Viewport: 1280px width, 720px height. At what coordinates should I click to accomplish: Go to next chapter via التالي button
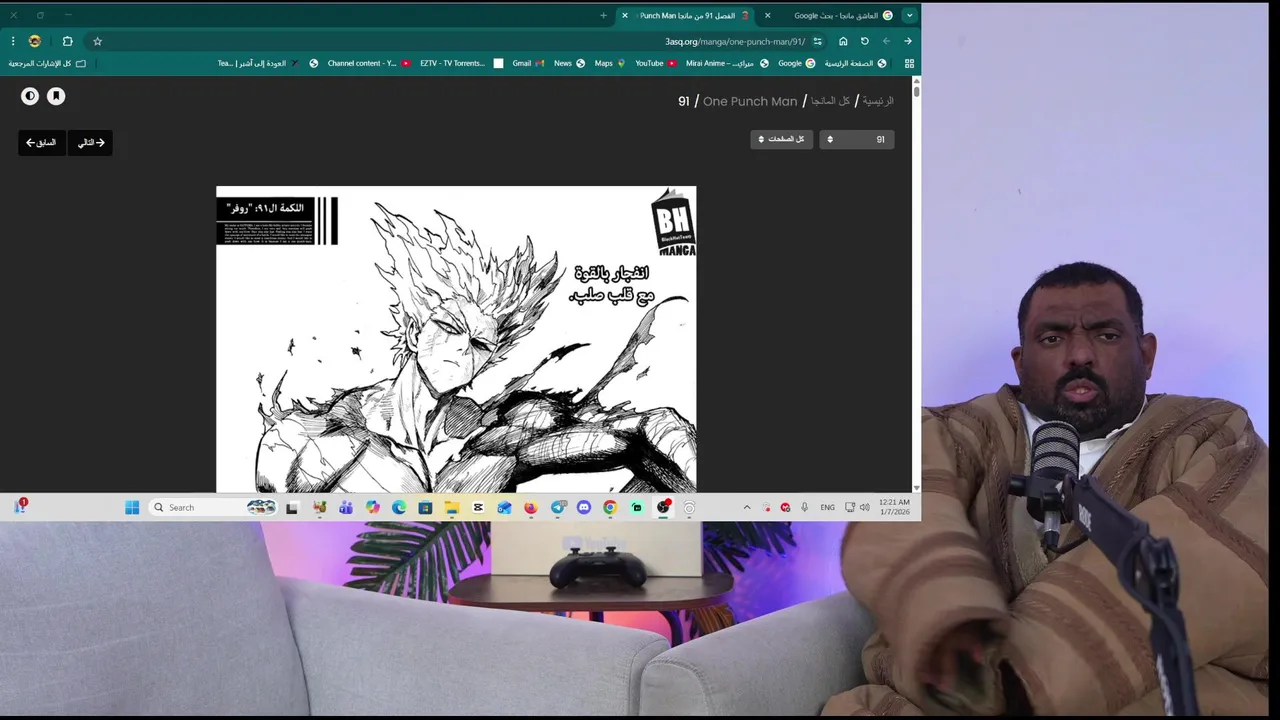click(x=91, y=143)
